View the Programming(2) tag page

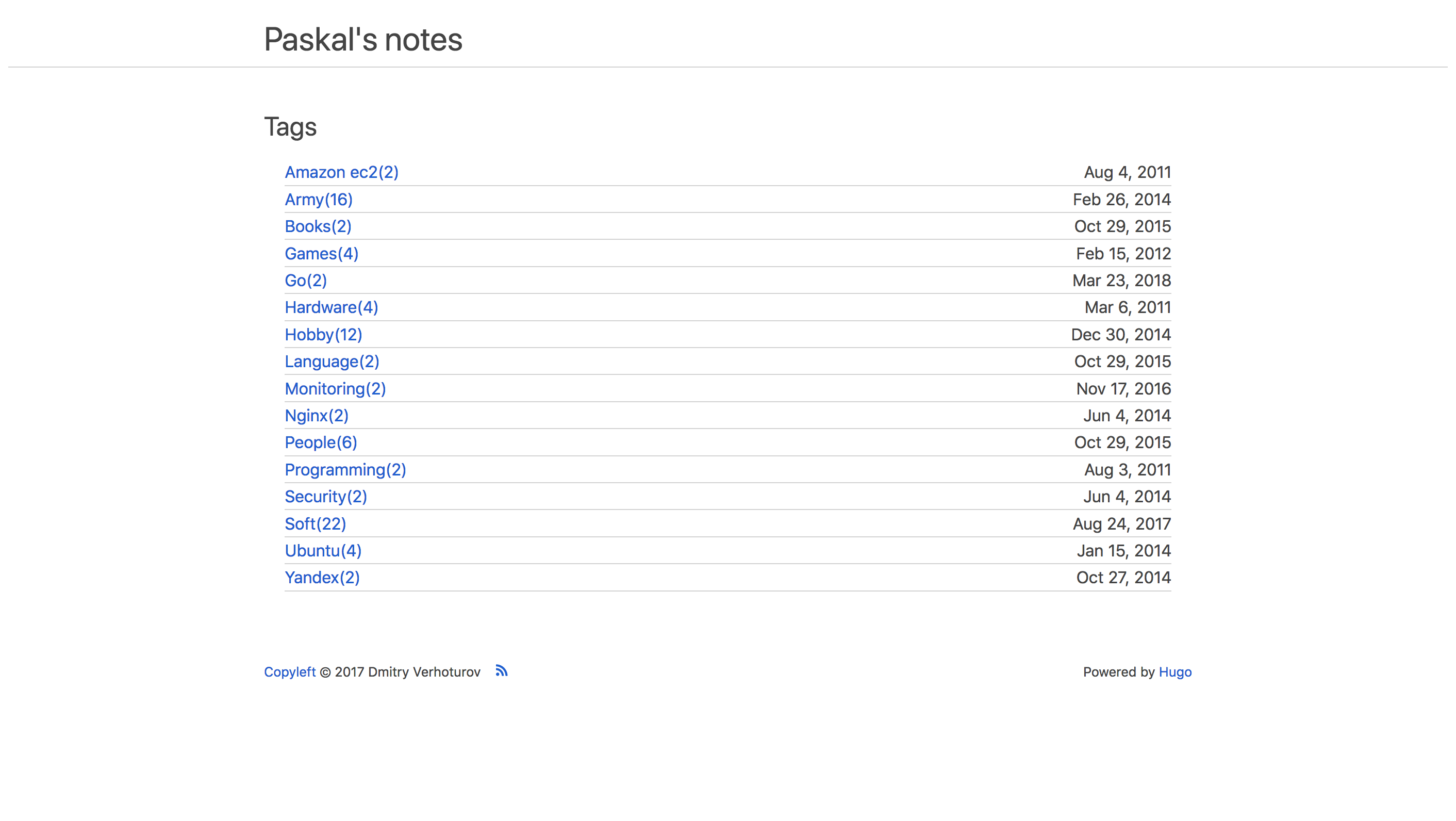coord(345,470)
